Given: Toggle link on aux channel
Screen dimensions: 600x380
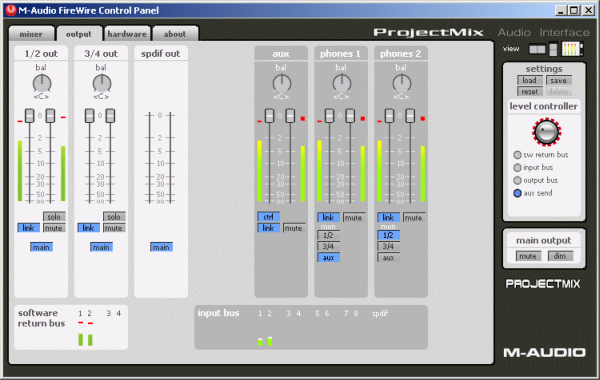Looking at the screenshot, I should [269, 228].
